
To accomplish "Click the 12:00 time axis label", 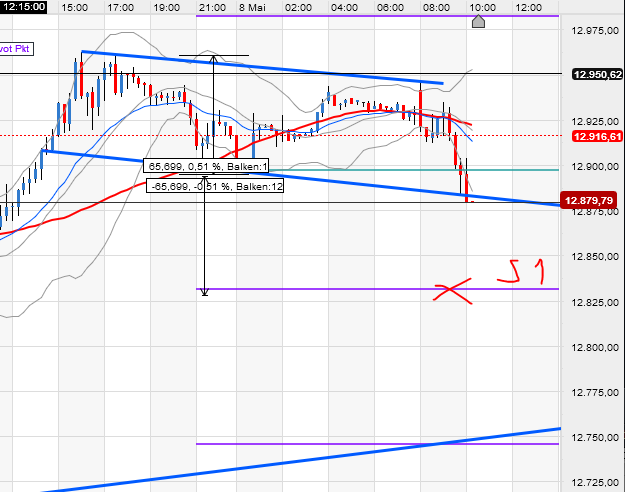I will point(529,8).
